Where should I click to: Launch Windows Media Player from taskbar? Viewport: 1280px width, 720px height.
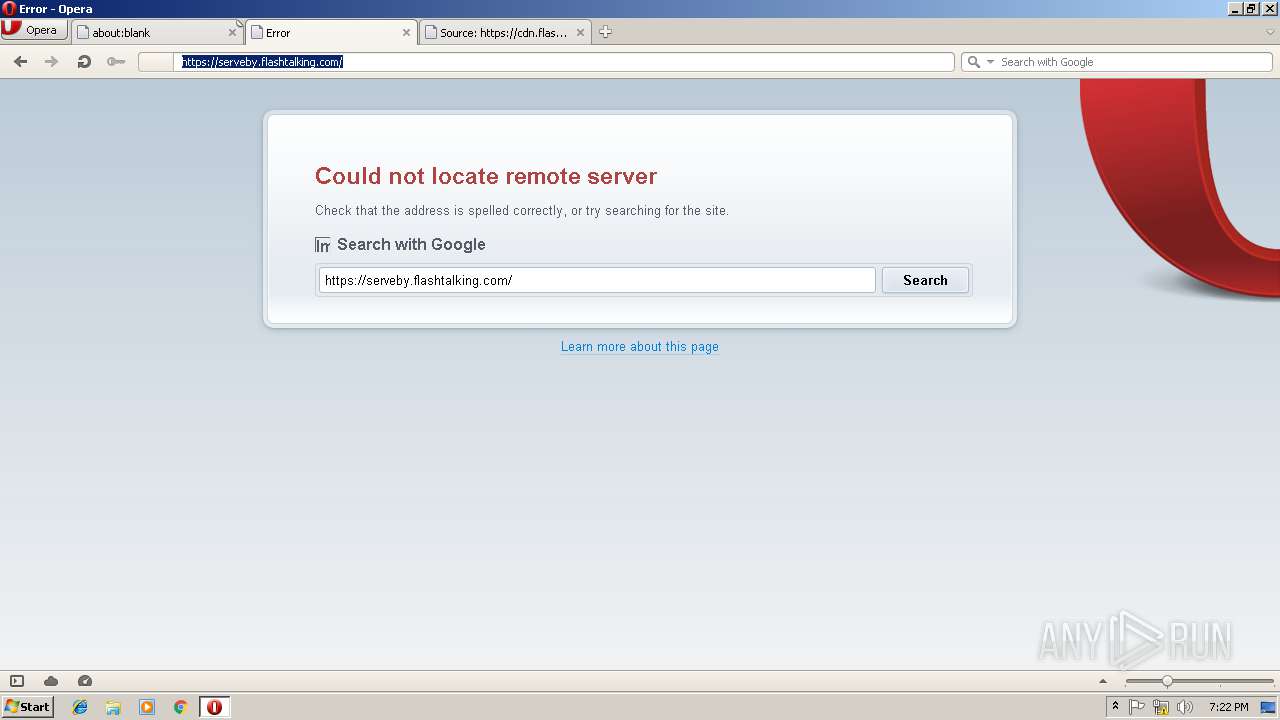point(147,707)
